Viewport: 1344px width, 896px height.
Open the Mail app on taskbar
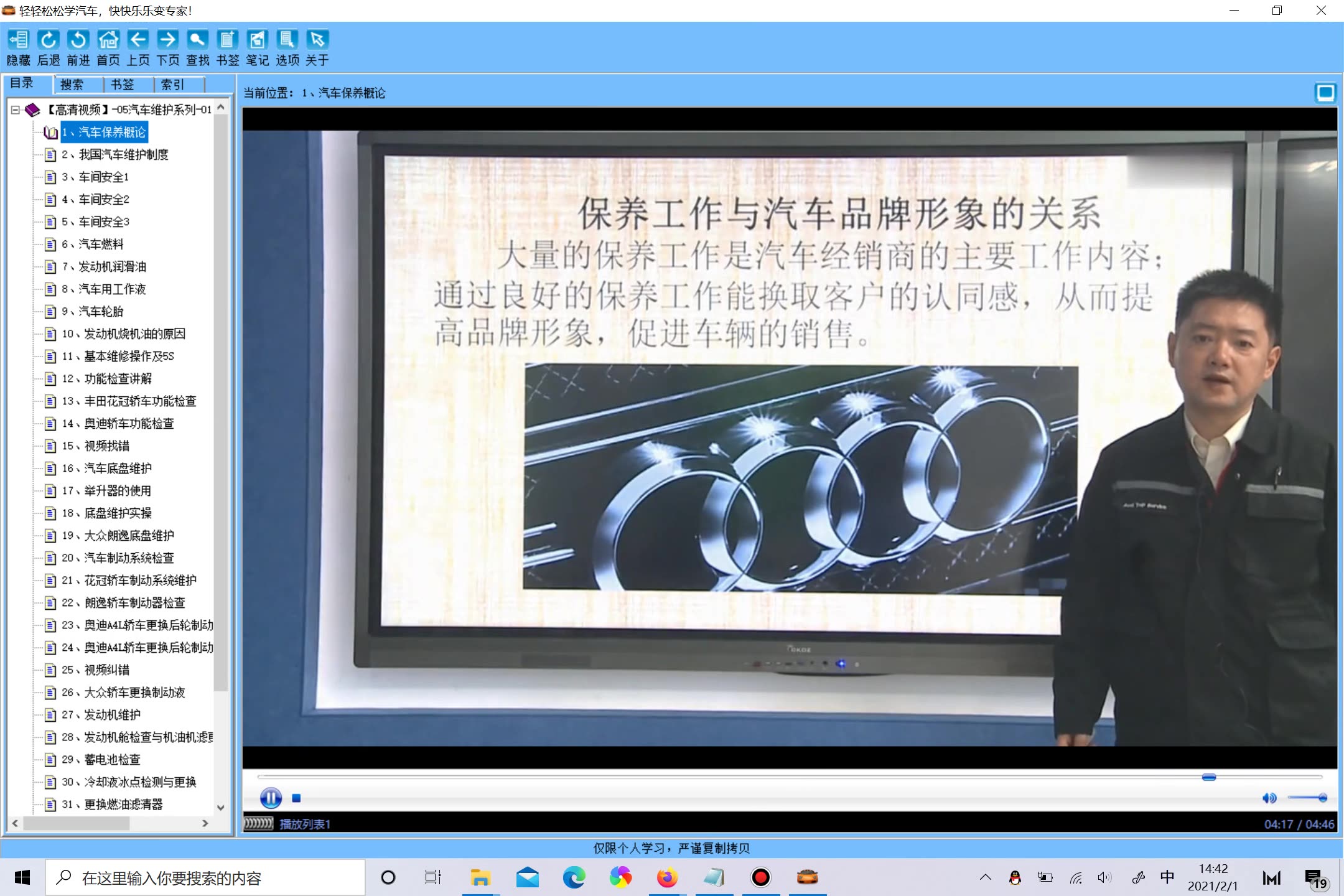point(527,878)
